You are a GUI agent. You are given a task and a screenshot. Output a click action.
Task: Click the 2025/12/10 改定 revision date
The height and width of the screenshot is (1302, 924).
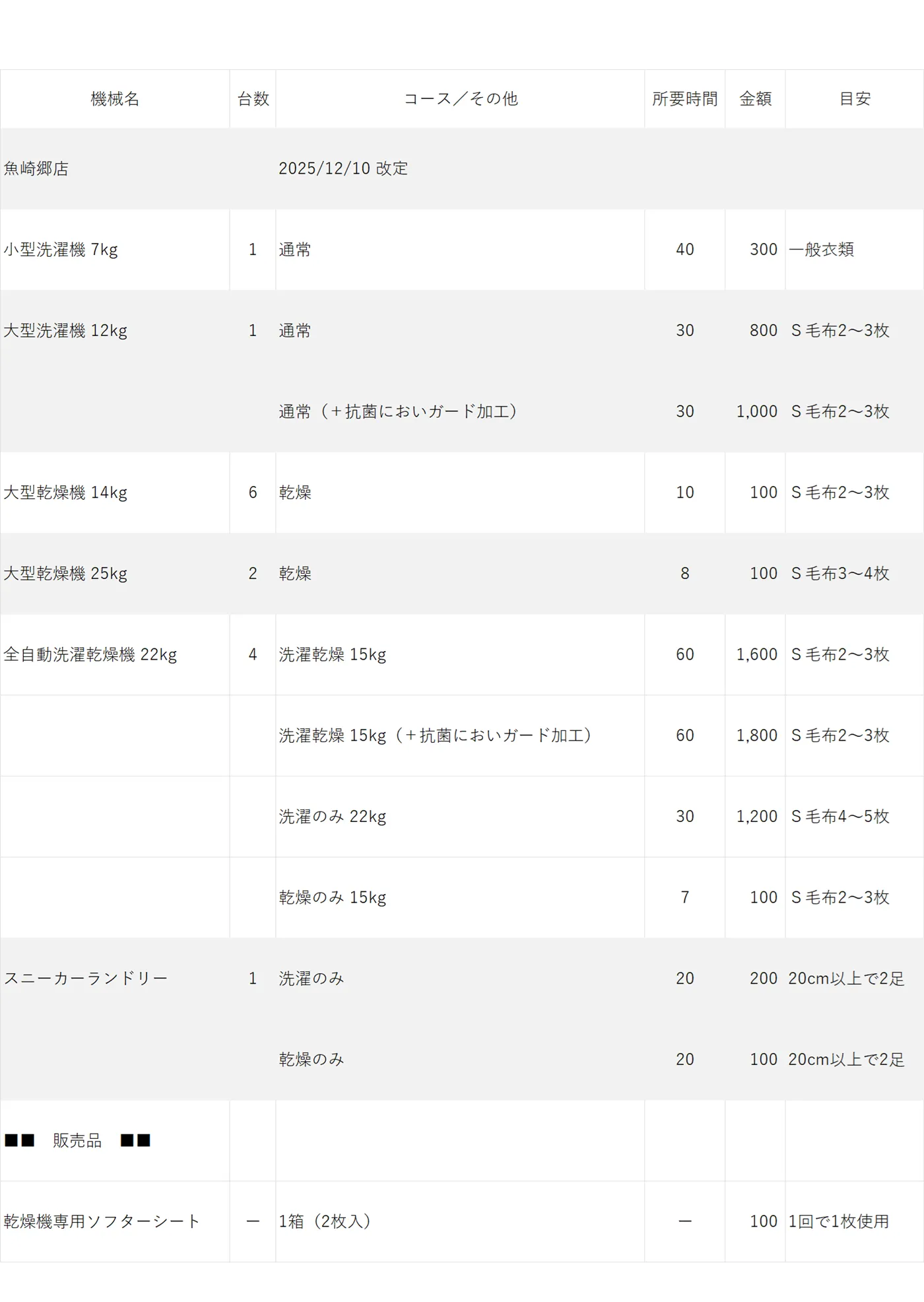[x=343, y=168]
